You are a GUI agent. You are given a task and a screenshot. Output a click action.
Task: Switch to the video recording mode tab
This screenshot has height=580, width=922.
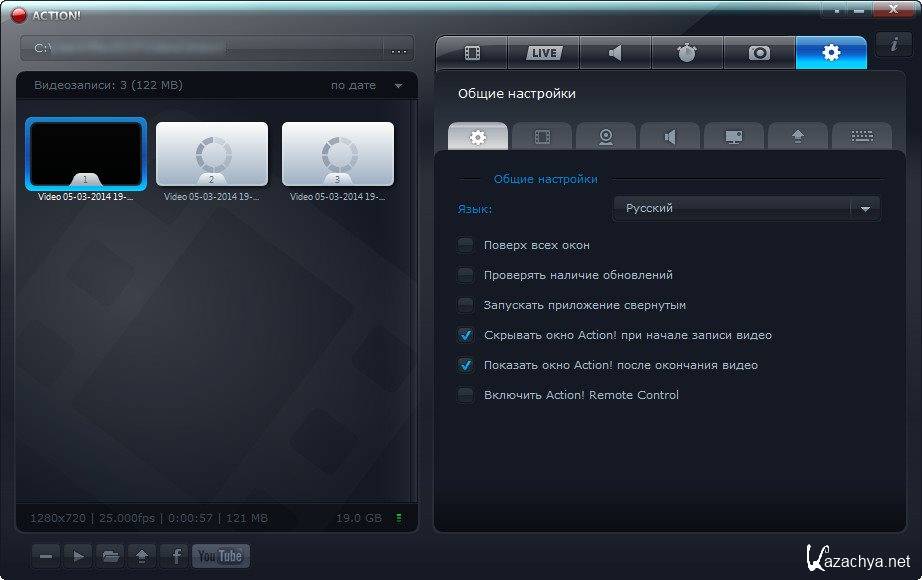[472, 53]
